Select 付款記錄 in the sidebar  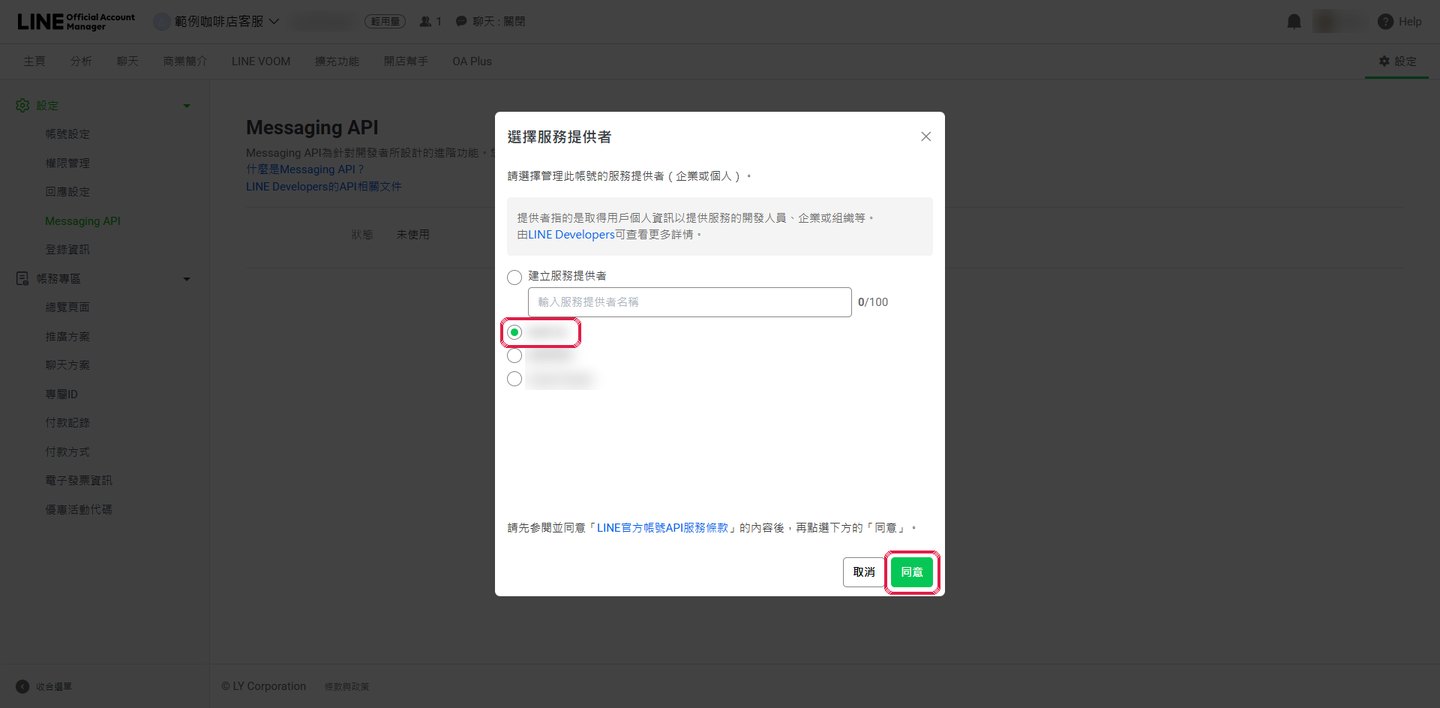pyautogui.click(x=68, y=423)
